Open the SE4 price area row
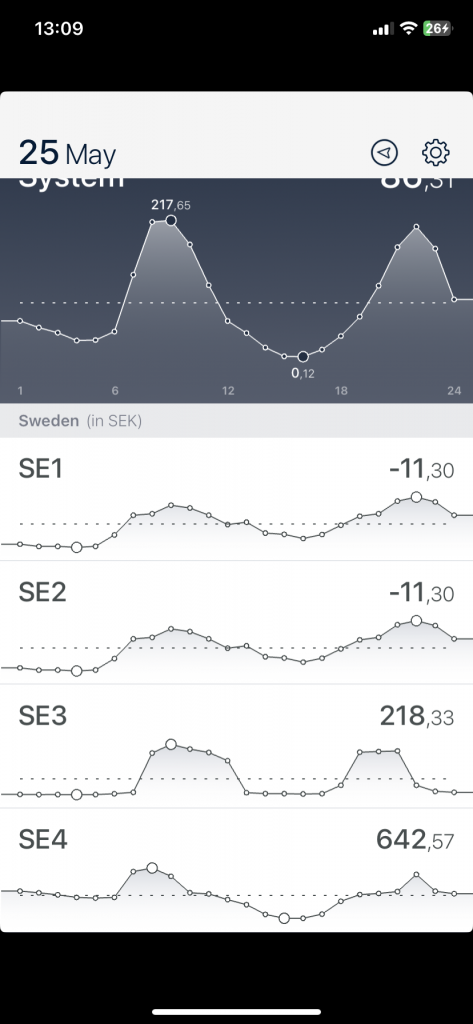Viewport: 473px width, 1024px height. click(236, 870)
